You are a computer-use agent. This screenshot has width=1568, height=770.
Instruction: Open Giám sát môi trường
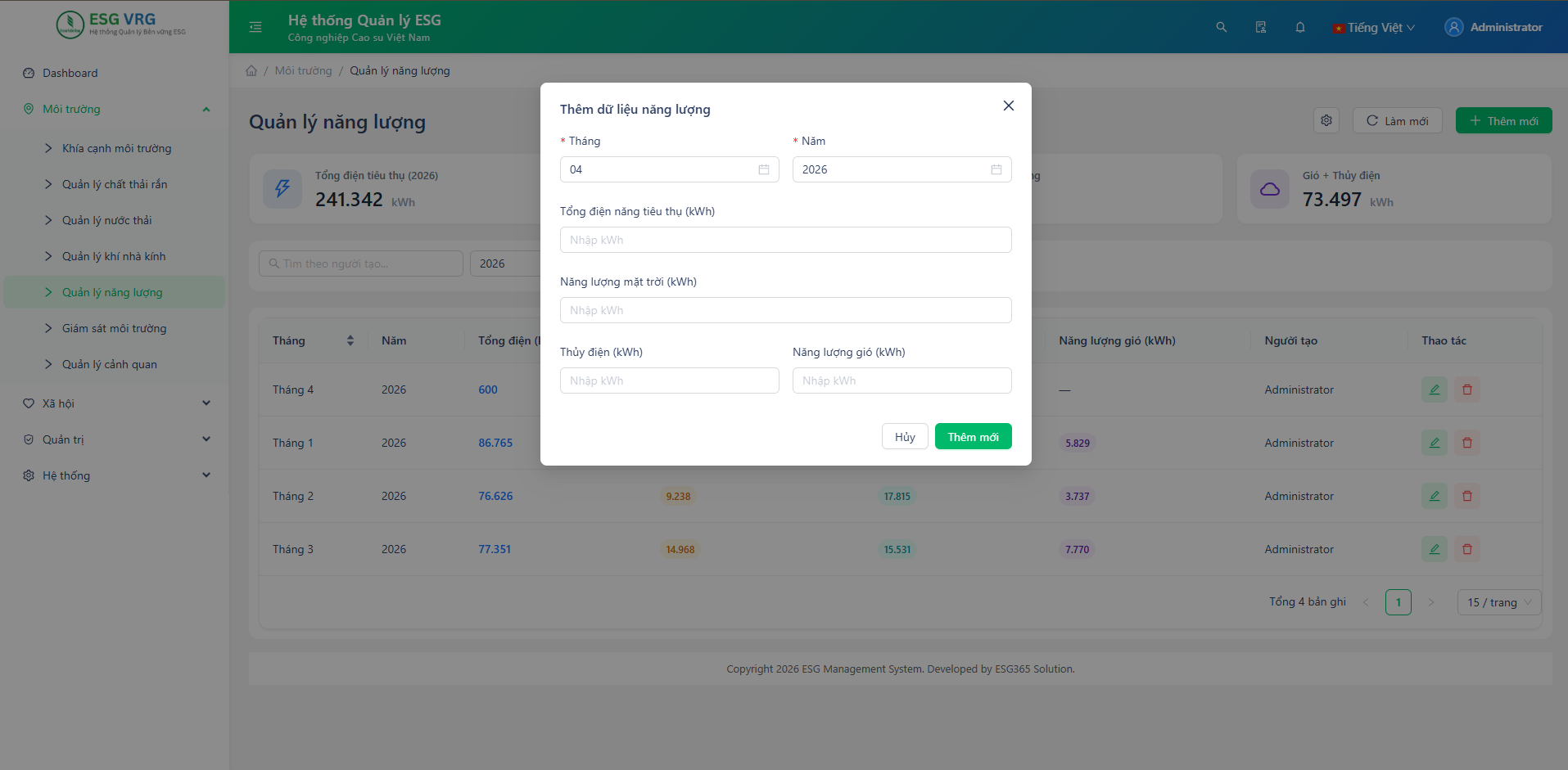point(115,328)
